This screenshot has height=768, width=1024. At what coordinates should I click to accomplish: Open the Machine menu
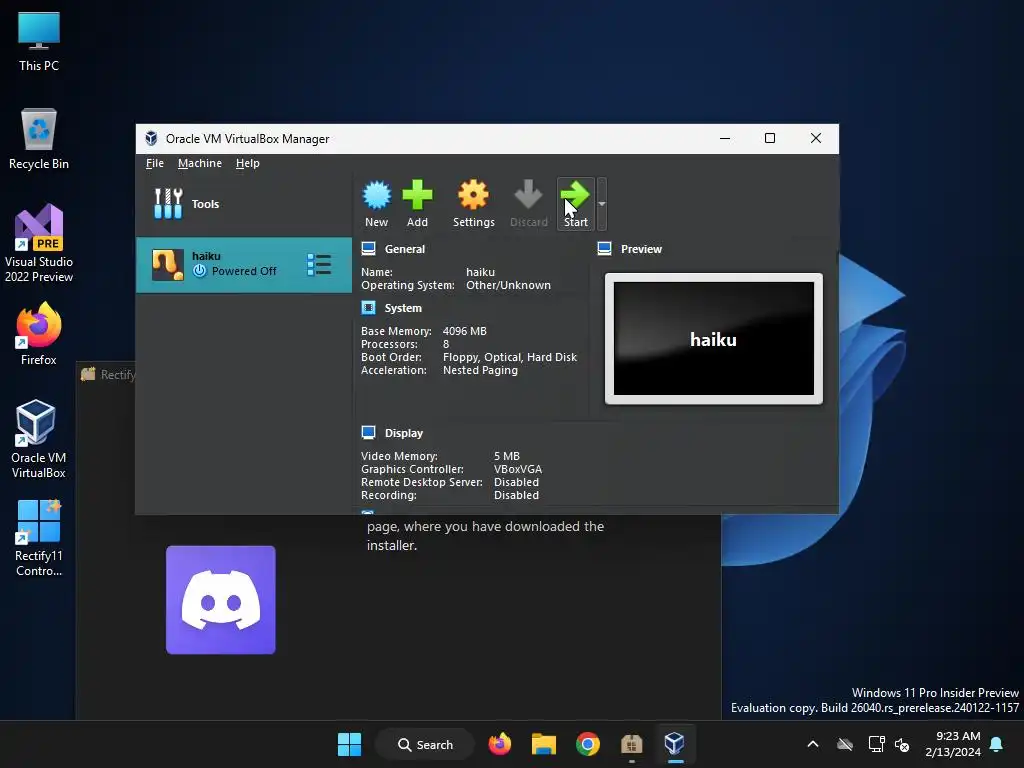[200, 163]
